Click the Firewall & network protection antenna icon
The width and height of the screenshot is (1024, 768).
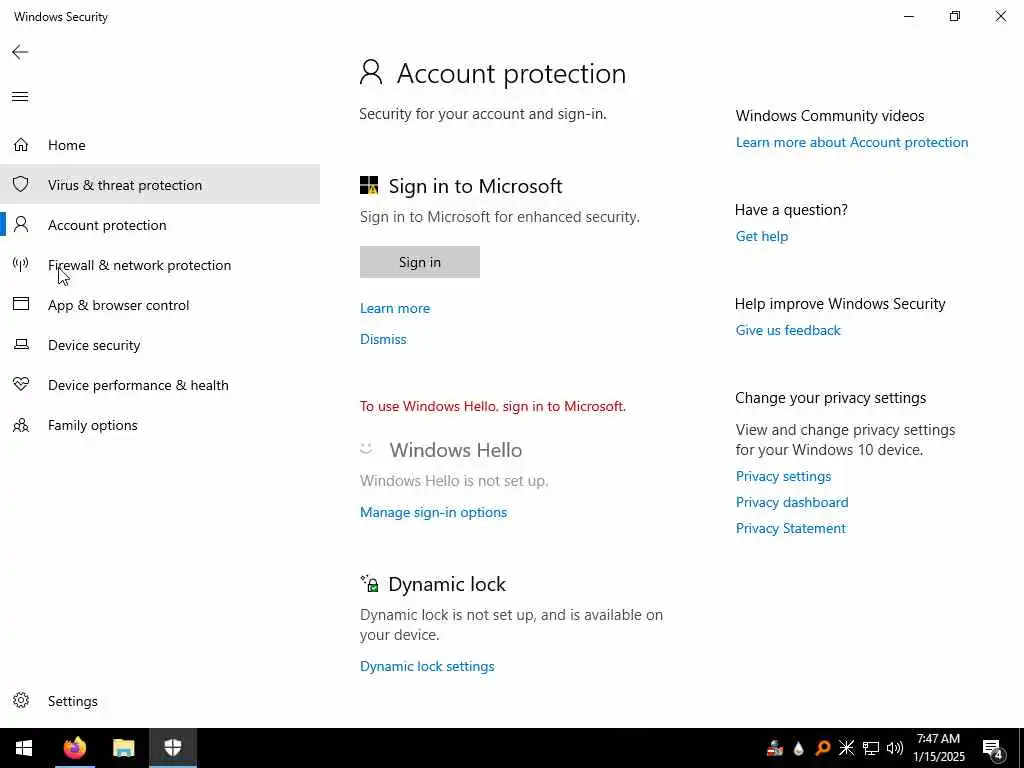pos(21,265)
